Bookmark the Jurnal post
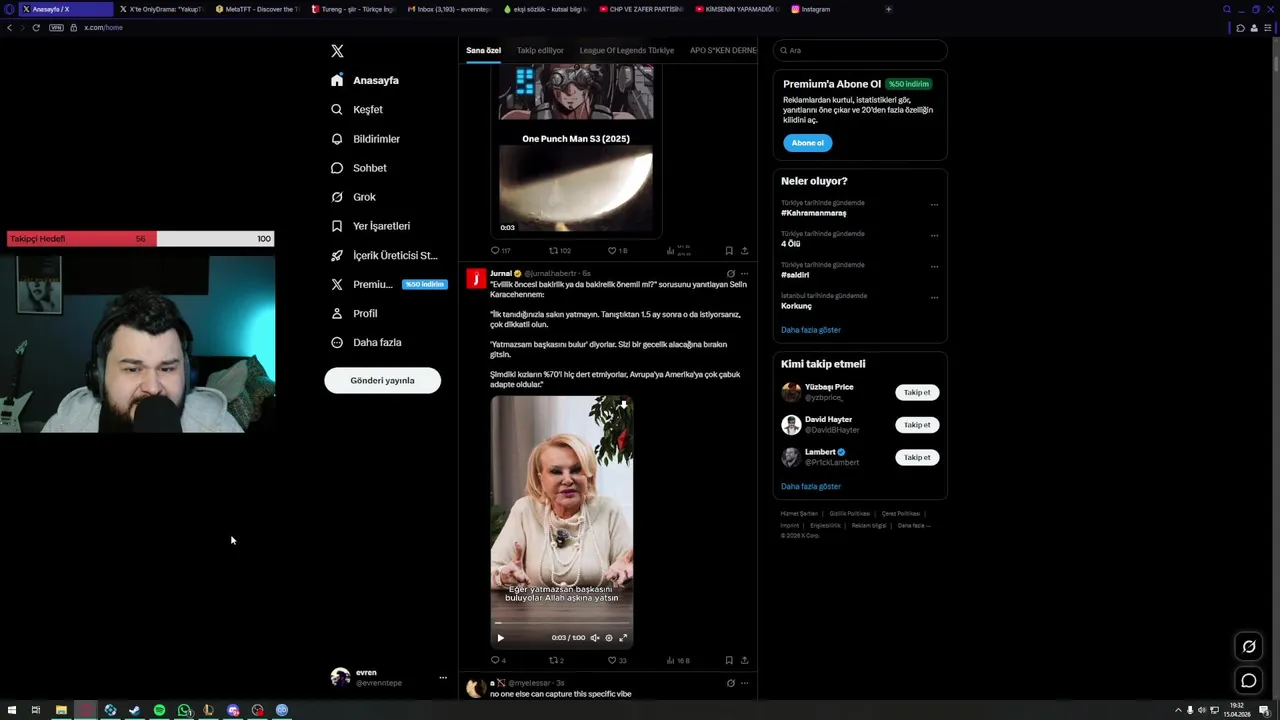The width and height of the screenshot is (1280, 720). coord(729,660)
